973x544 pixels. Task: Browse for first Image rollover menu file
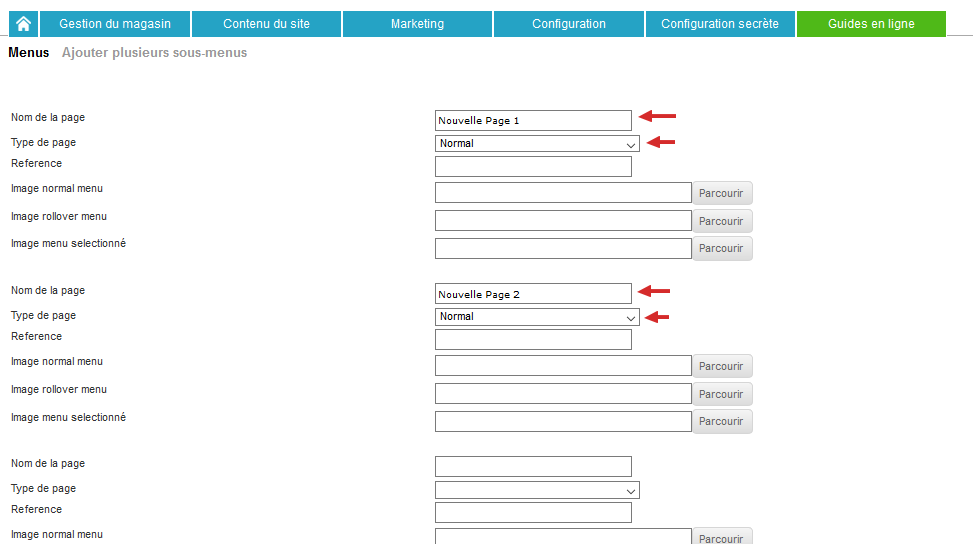tap(722, 221)
